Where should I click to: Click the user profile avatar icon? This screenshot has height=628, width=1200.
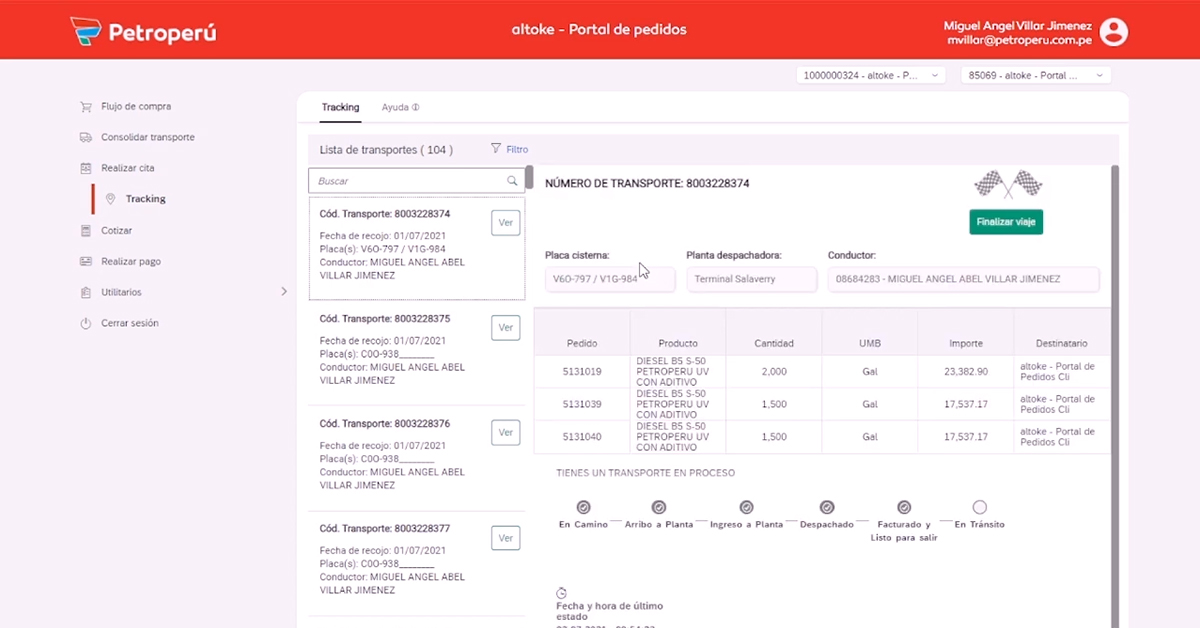pos(1113,32)
